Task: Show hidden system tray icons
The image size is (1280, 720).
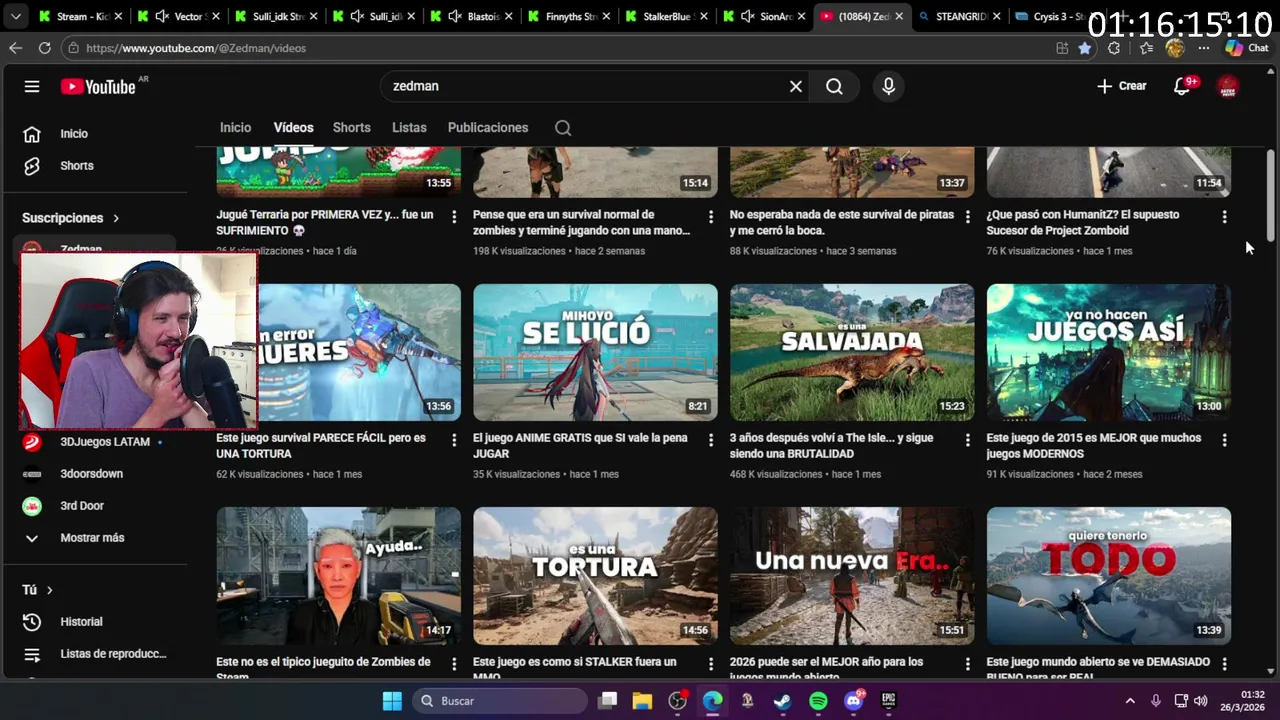Action: point(1130,701)
